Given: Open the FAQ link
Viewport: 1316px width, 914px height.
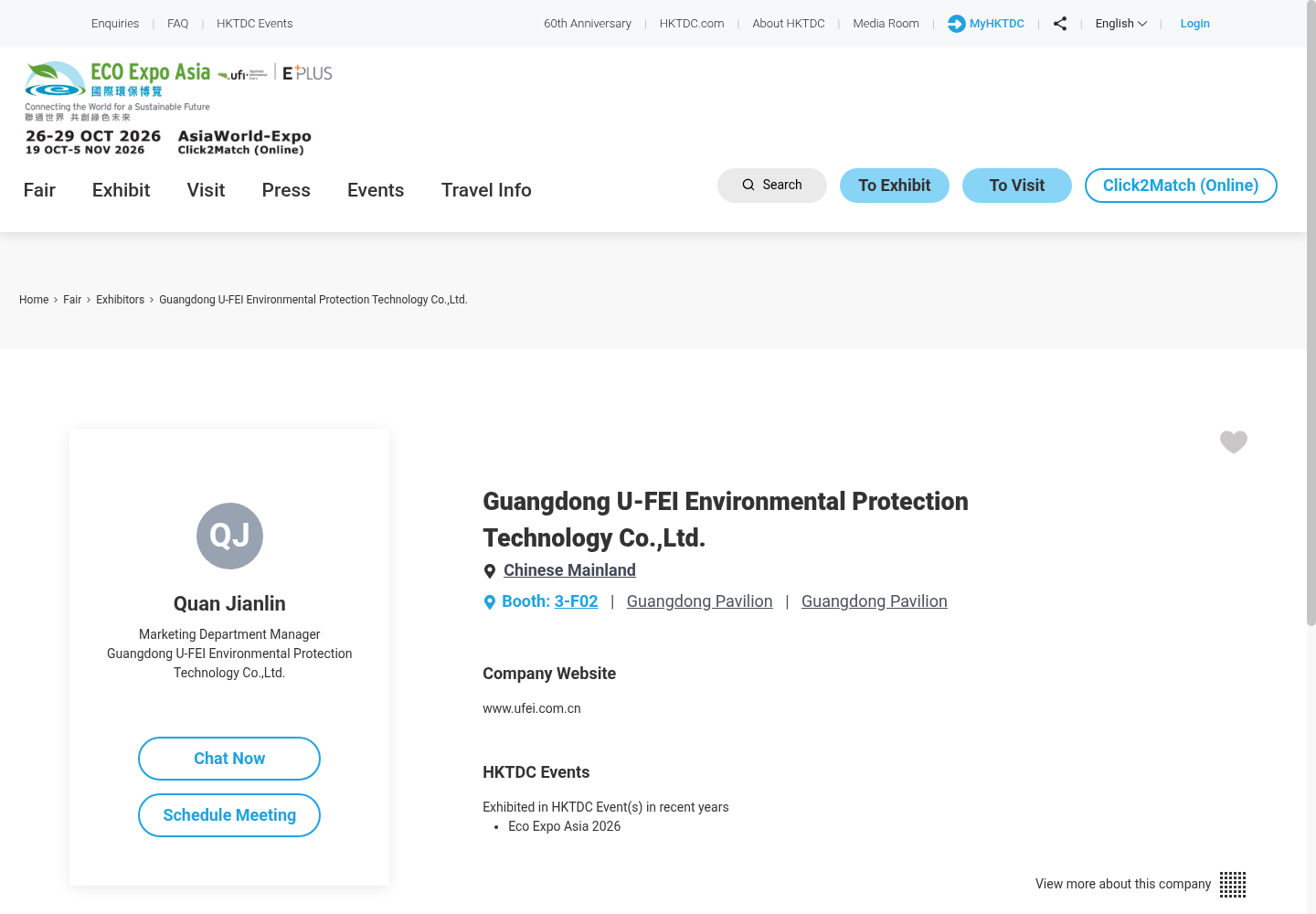Looking at the screenshot, I should coord(178,24).
